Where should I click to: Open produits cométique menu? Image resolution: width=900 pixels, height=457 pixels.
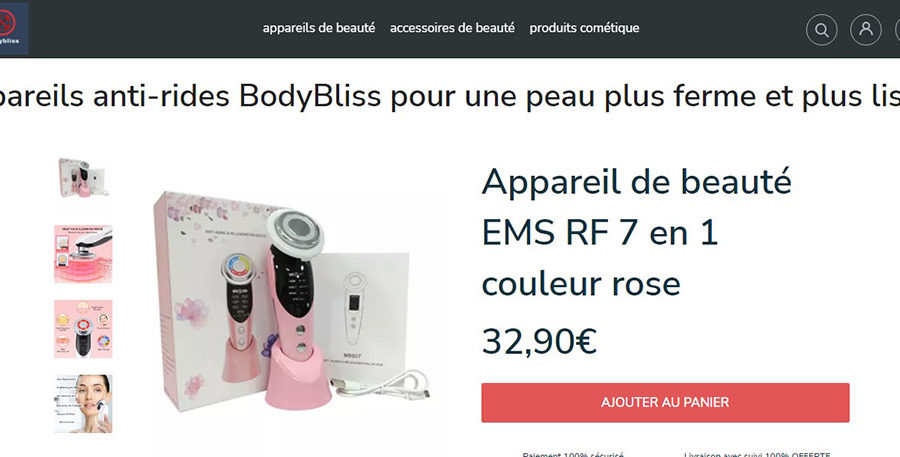[x=584, y=28]
